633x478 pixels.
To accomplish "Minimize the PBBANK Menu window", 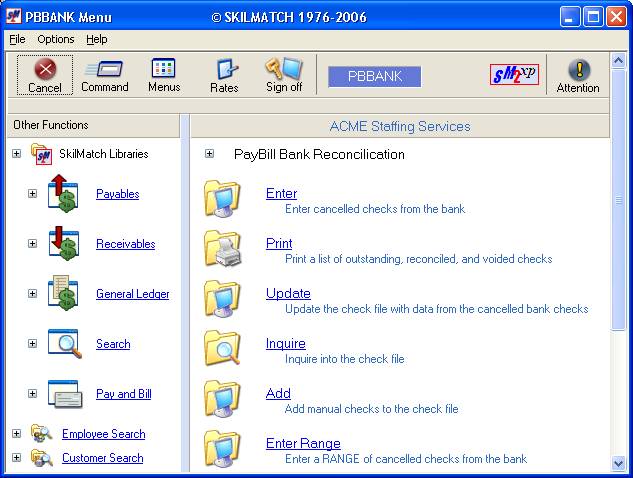I will (x=570, y=17).
